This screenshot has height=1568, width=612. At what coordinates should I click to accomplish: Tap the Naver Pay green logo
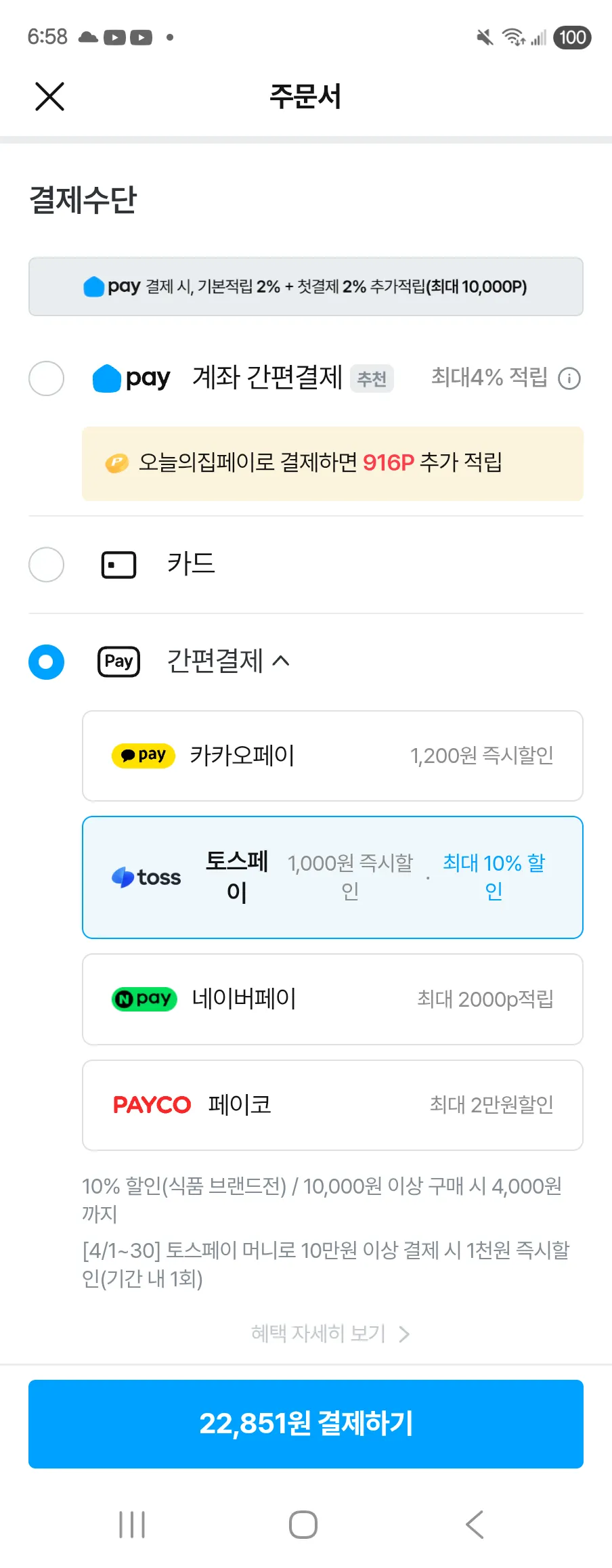(x=144, y=999)
